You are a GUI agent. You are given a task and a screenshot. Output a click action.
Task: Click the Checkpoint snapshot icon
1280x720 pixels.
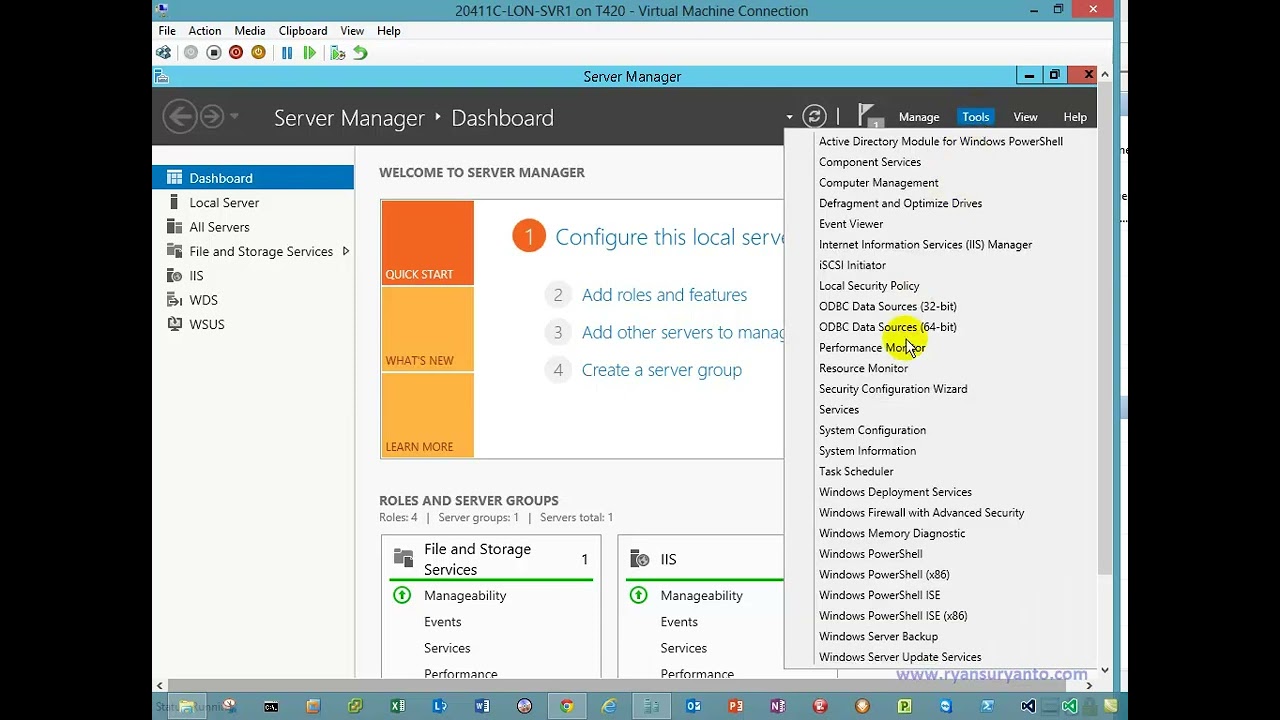point(338,53)
